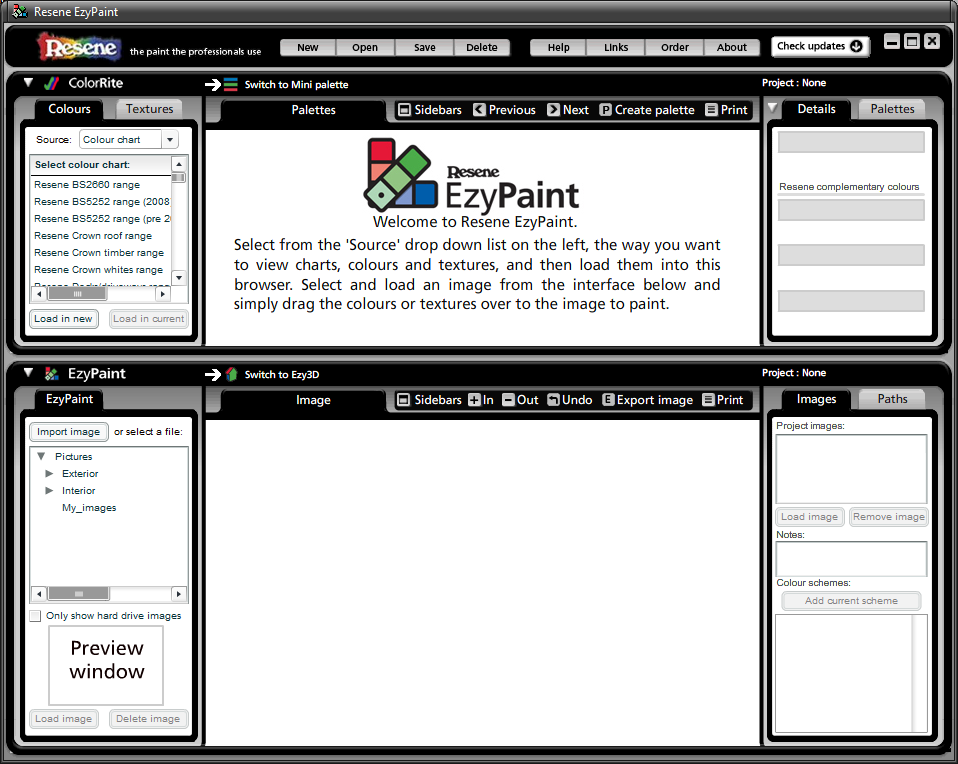Click the arrow beside Switch to Mini palette

click(x=213, y=84)
